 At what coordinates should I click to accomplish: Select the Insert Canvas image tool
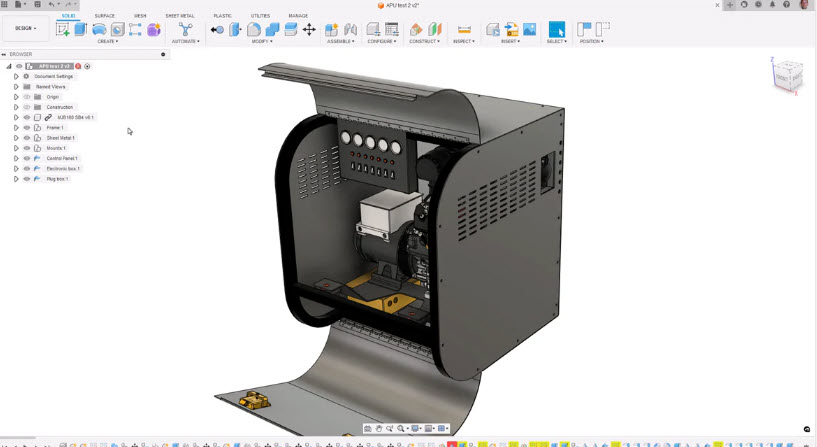529,29
